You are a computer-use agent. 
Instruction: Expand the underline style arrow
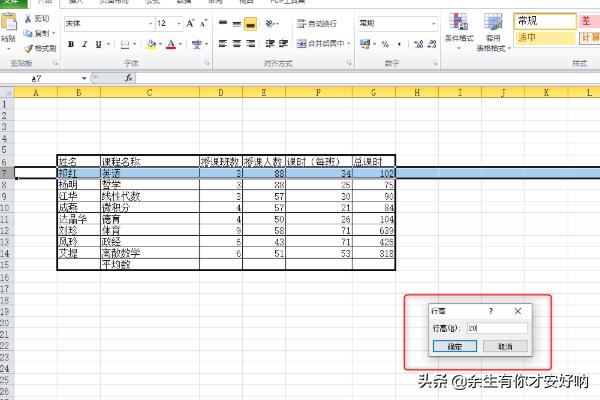108,44
